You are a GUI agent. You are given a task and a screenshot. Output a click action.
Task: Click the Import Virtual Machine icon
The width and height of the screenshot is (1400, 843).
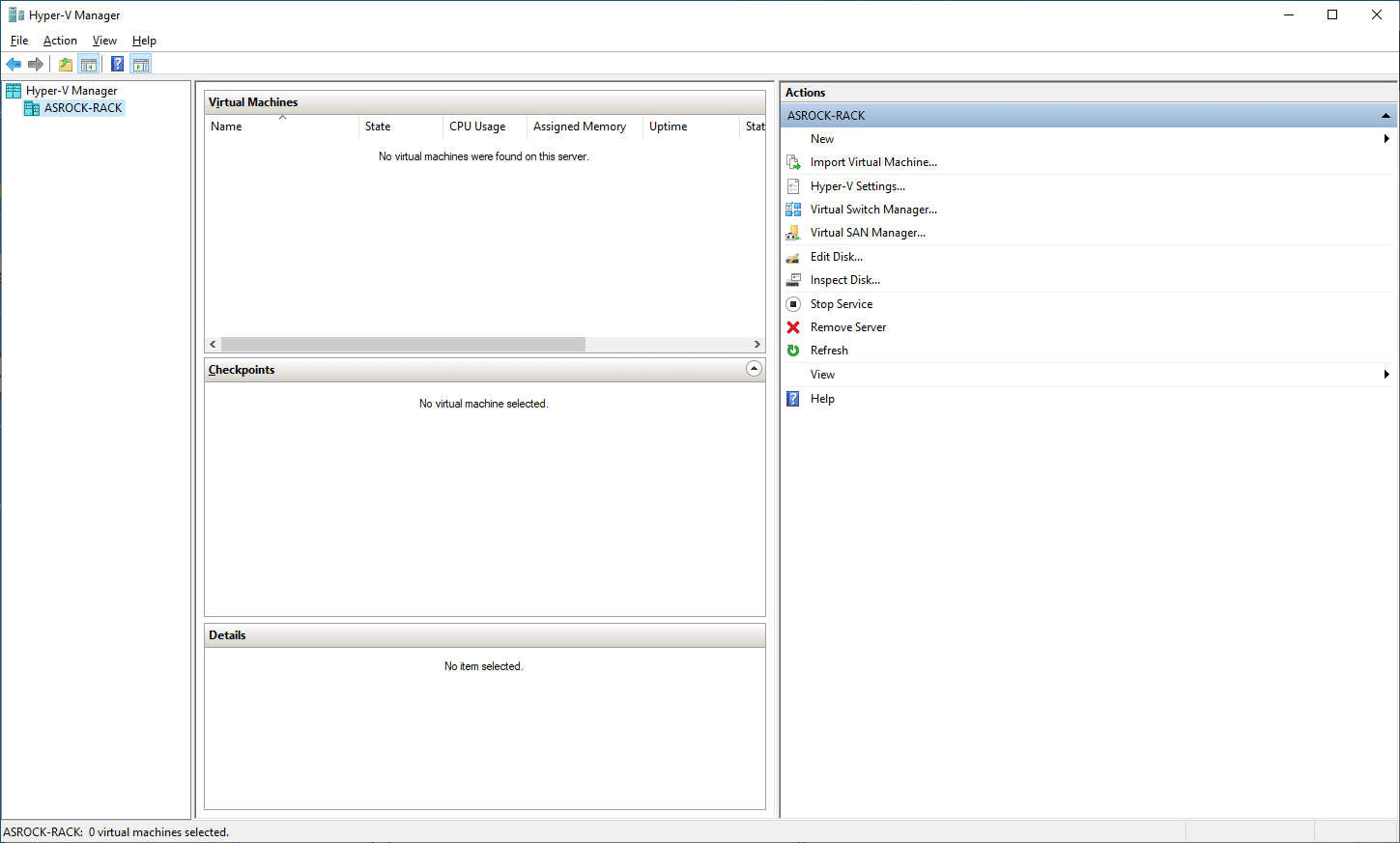click(x=793, y=162)
